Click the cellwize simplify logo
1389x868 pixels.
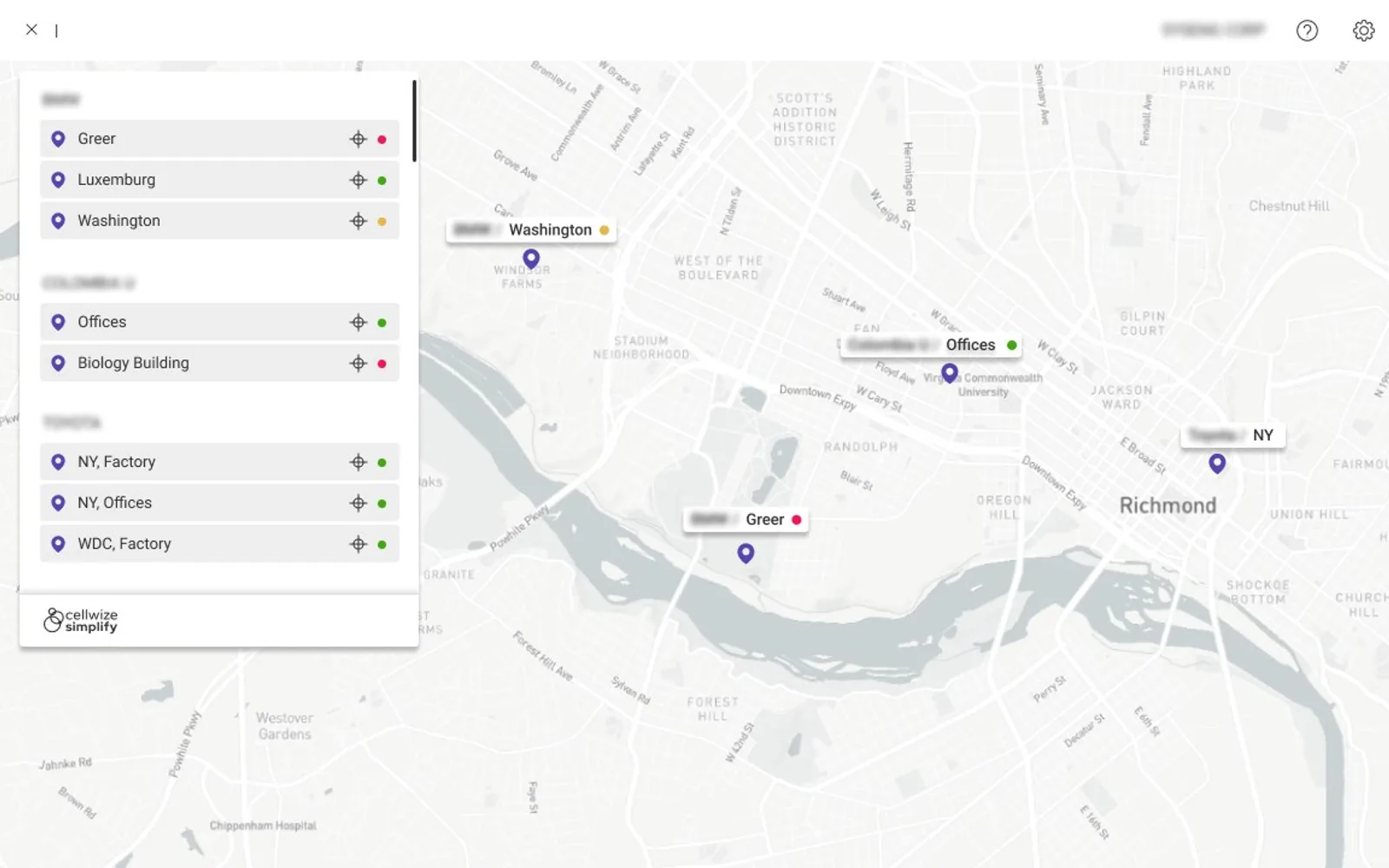(81, 620)
